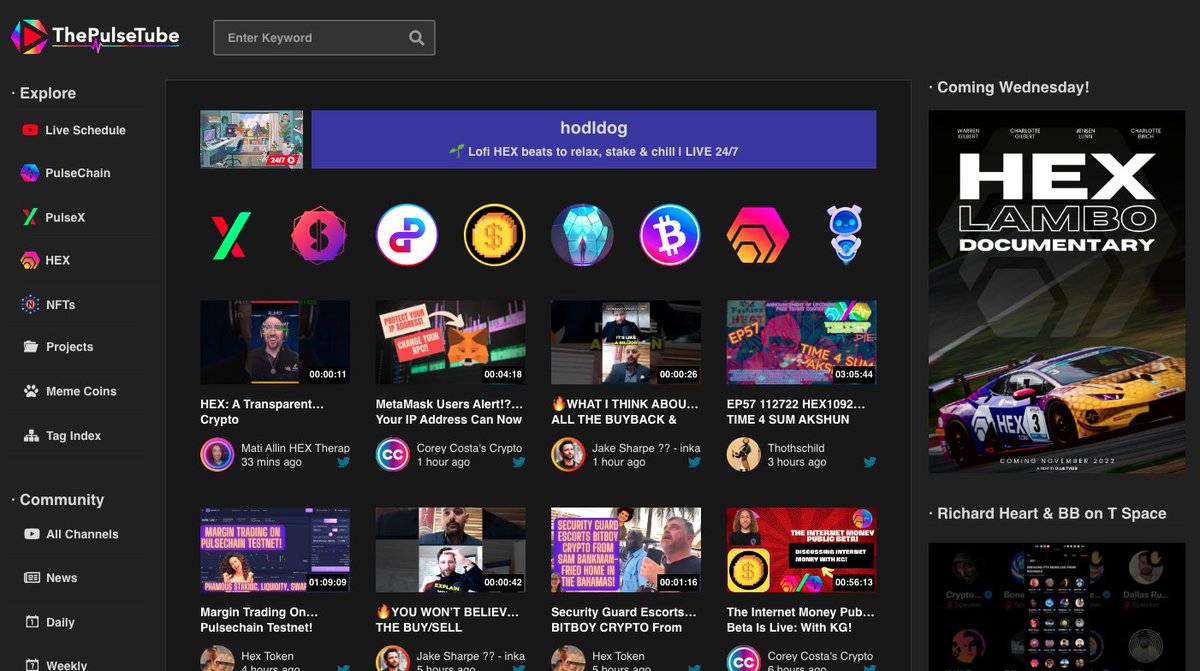The height and width of the screenshot is (671, 1200).
Task: Click the YouTube icon beside Live Schedule
Action: (30, 130)
